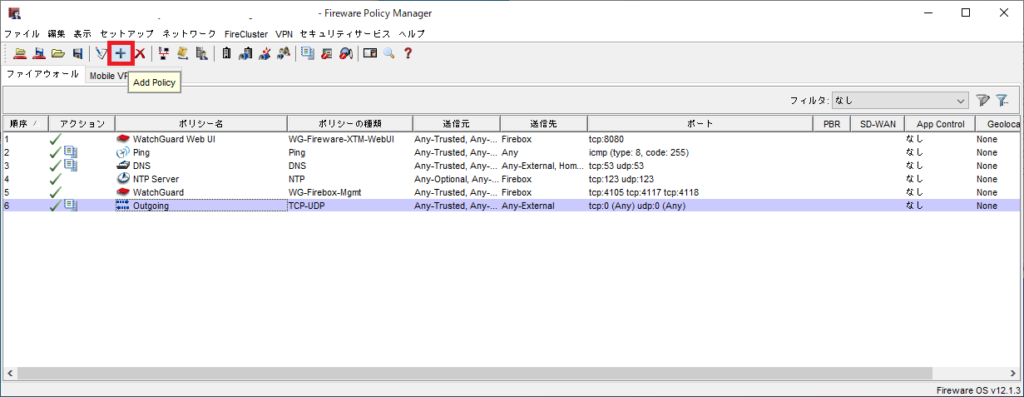The width and height of the screenshot is (1024, 397).
Task: Sort by the ポリシーの種類 column header
Action: [x=350, y=123]
